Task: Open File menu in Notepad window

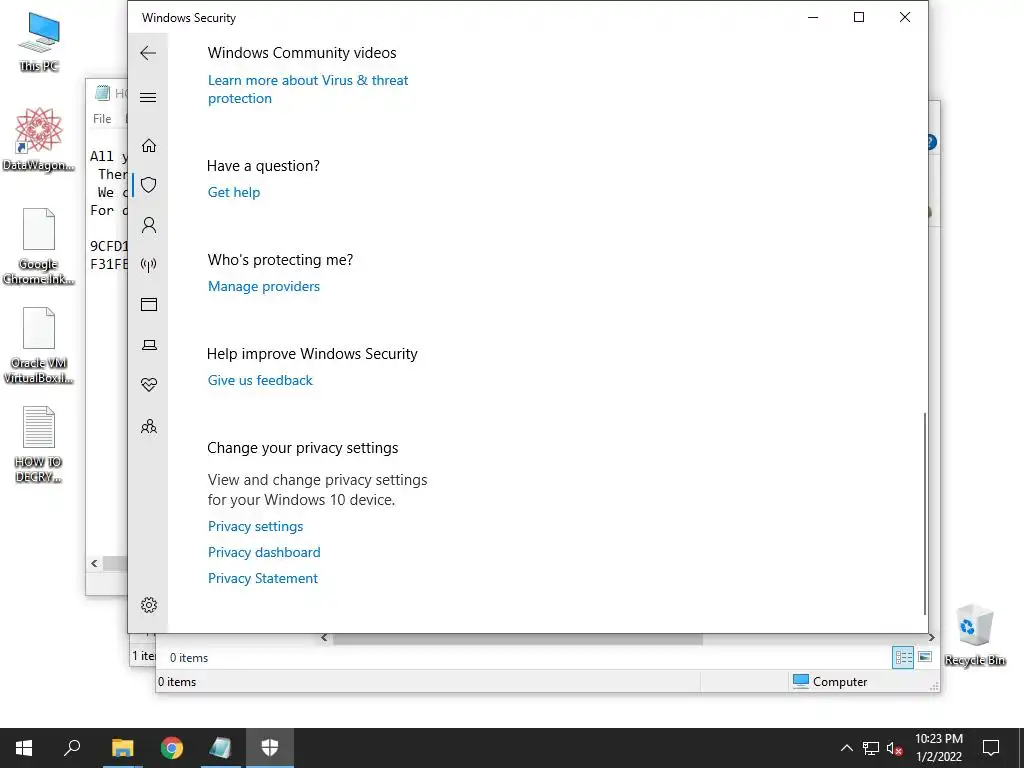Action: pyautogui.click(x=102, y=119)
